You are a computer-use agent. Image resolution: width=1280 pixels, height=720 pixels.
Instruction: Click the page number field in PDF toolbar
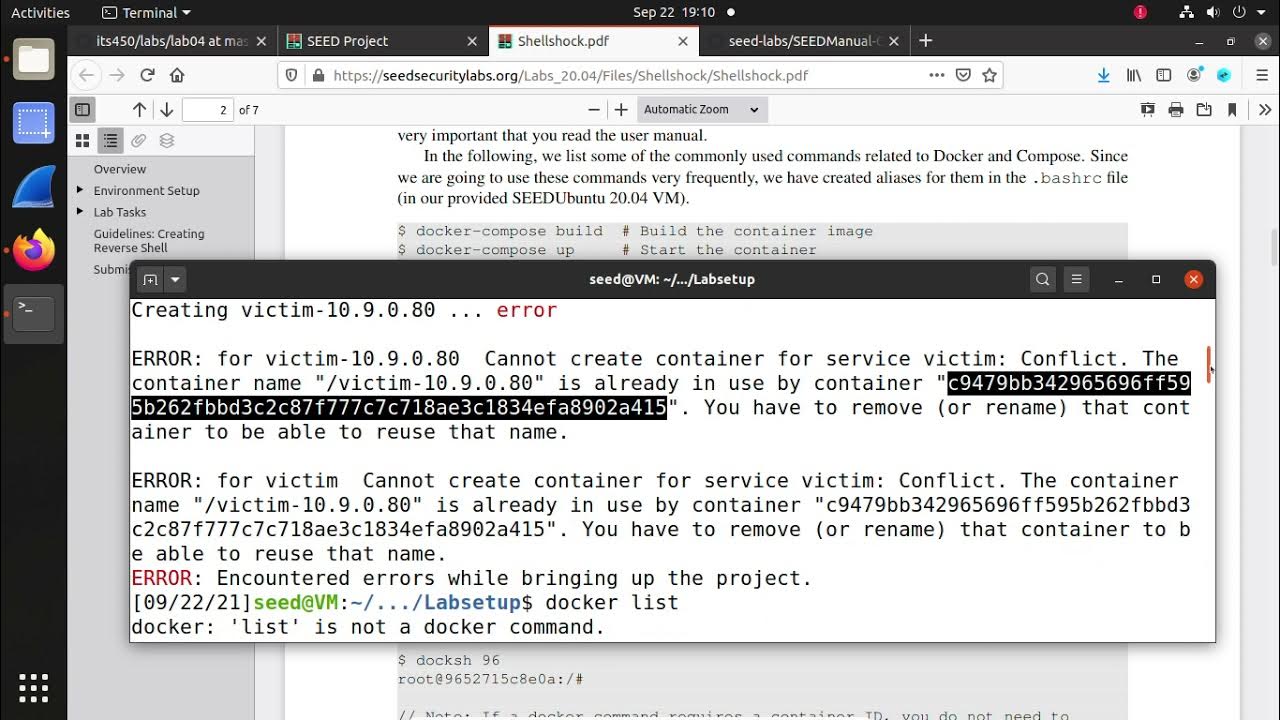click(208, 110)
